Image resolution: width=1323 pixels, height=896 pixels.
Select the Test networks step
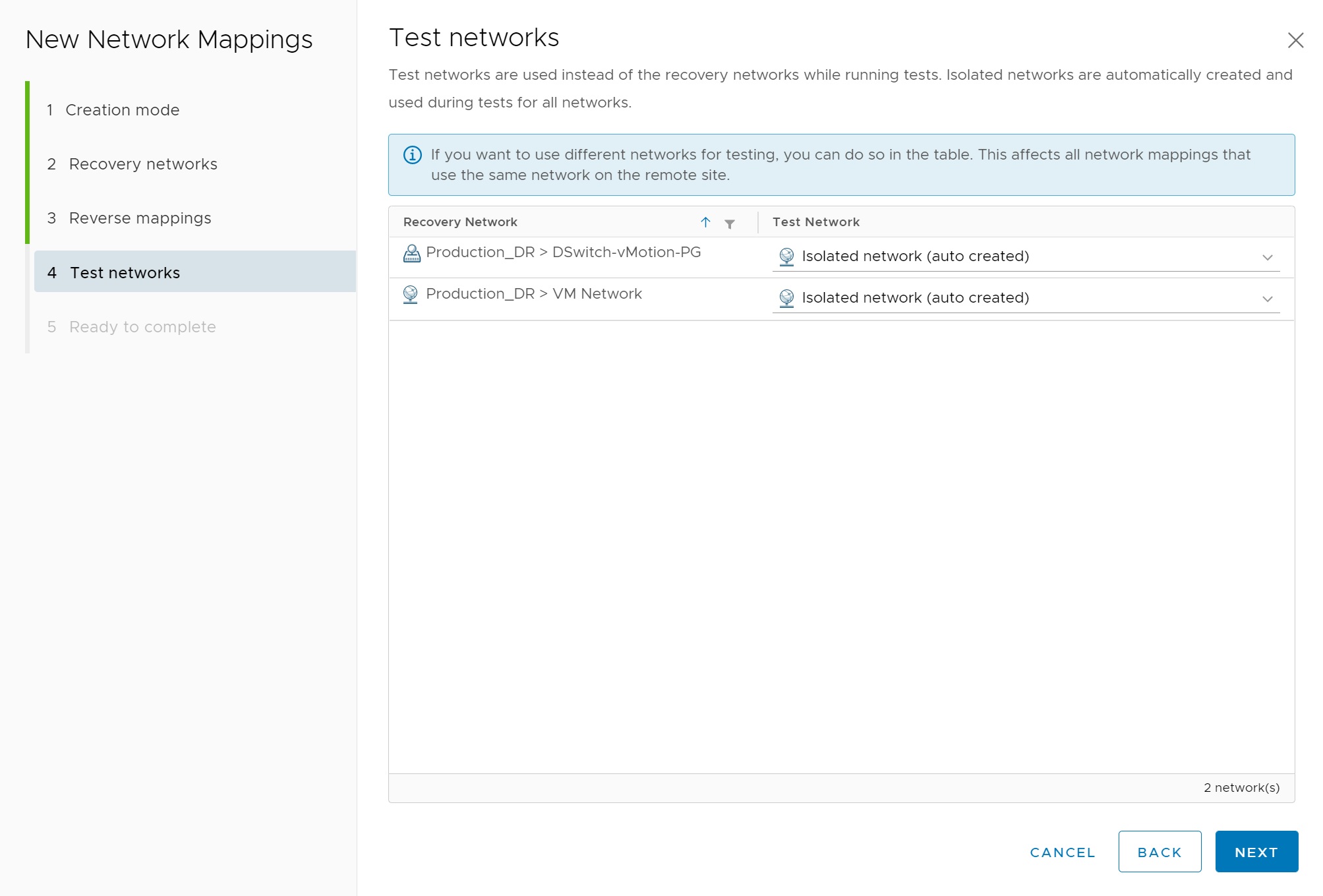point(125,273)
